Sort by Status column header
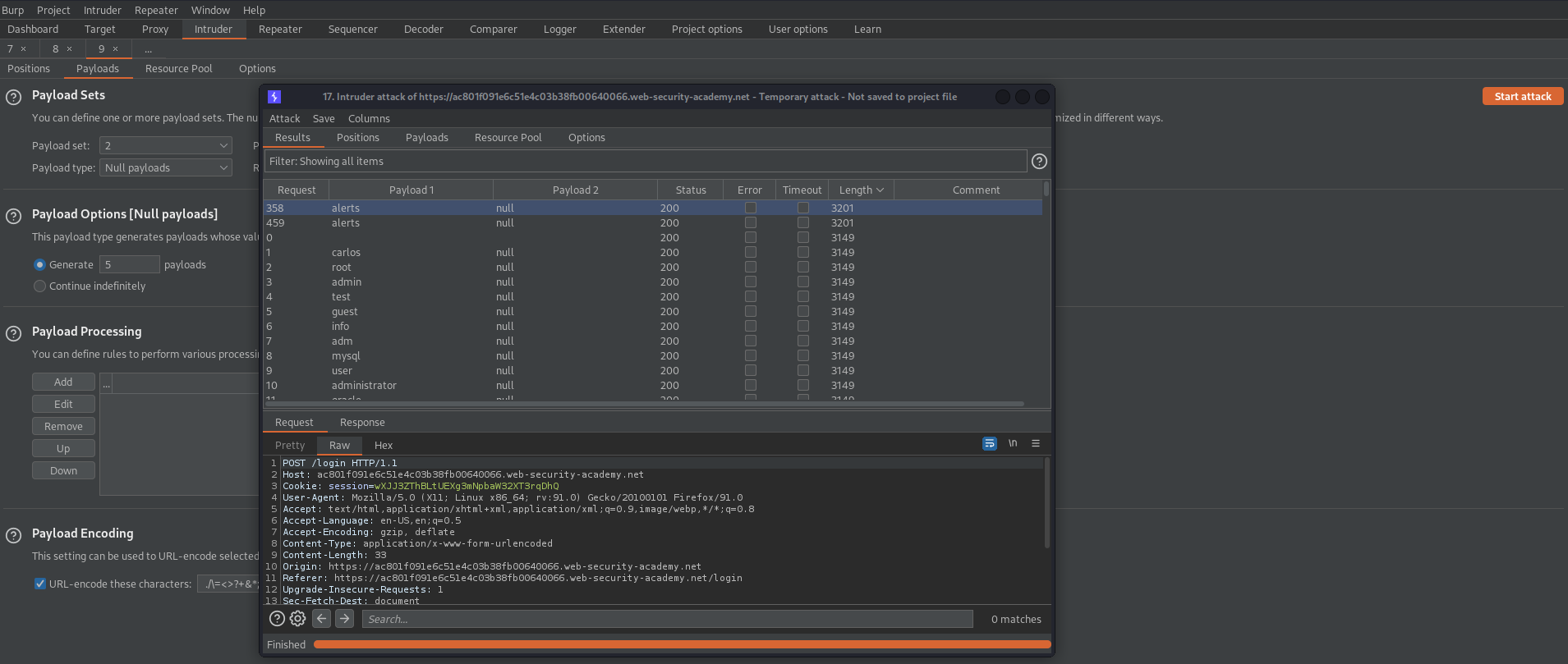Viewport: 1568px width, 664px height. point(691,190)
